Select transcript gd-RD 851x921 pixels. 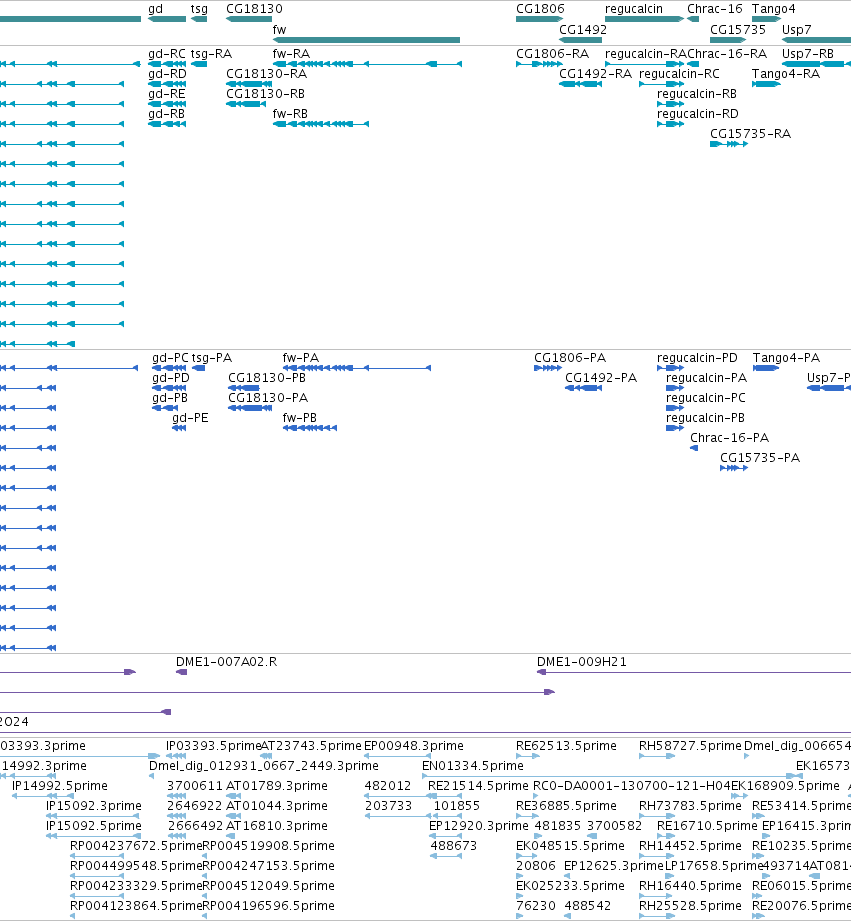167,84
